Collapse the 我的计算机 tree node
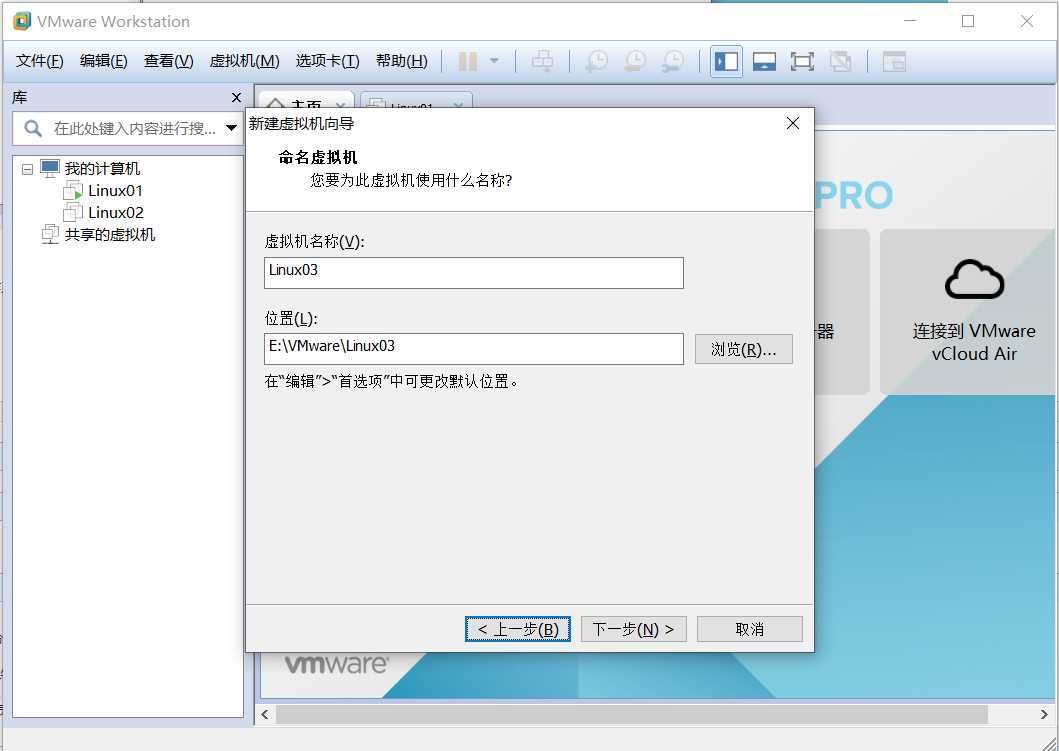 [x=27, y=169]
